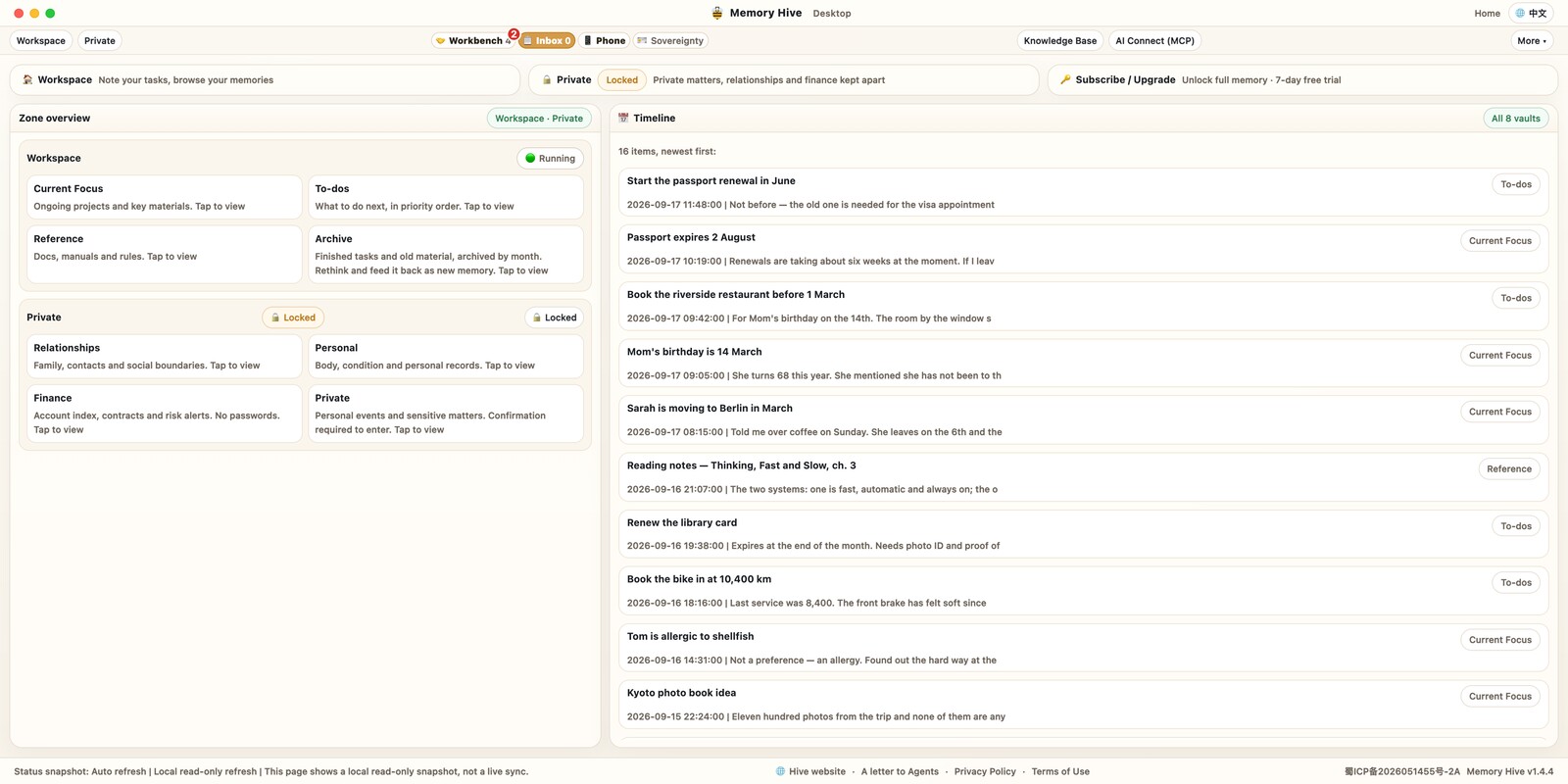Open the Personal card
The width and height of the screenshot is (1568, 784).
coord(445,357)
